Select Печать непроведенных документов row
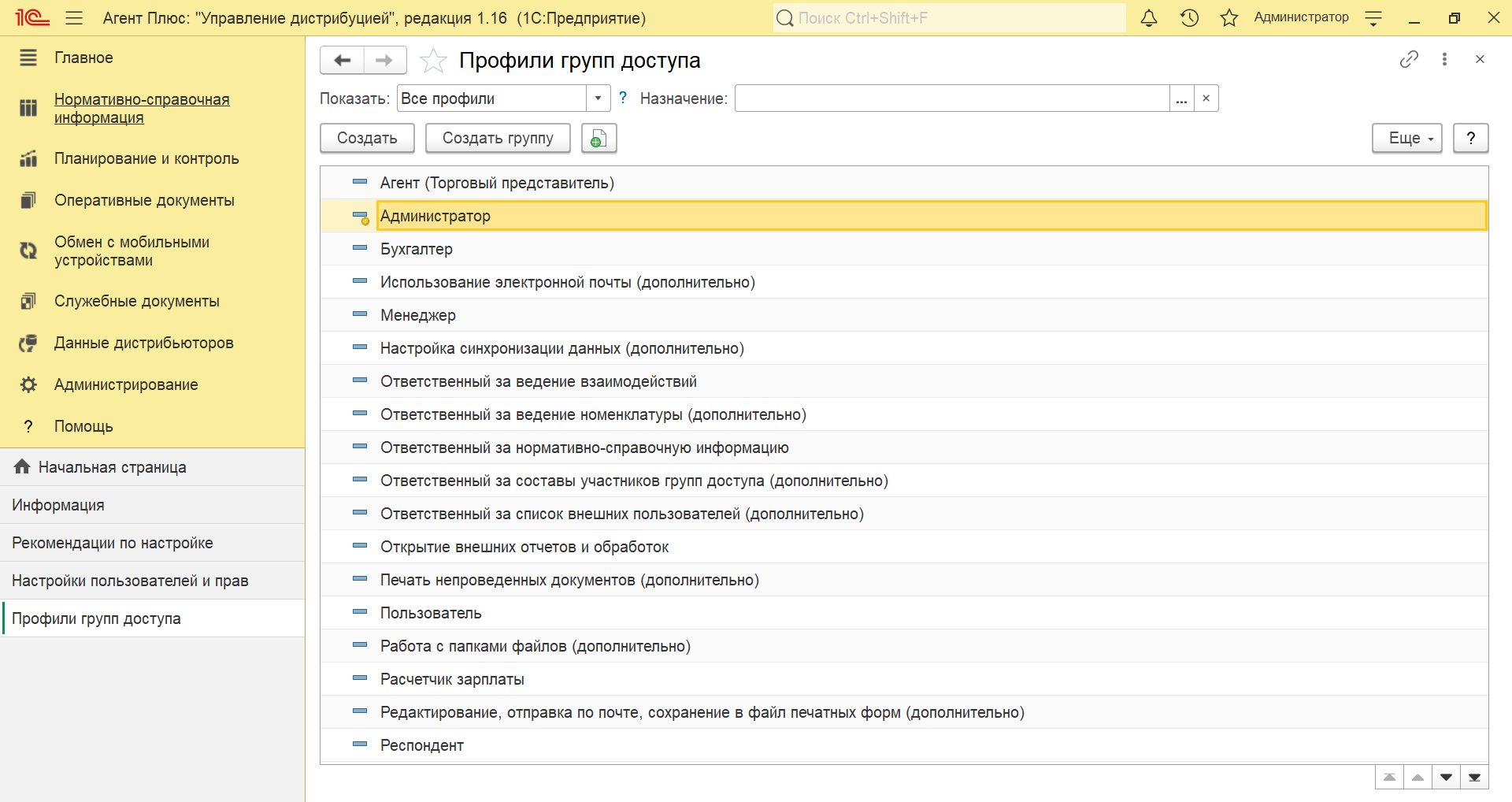The image size is (1512, 802). click(904, 580)
